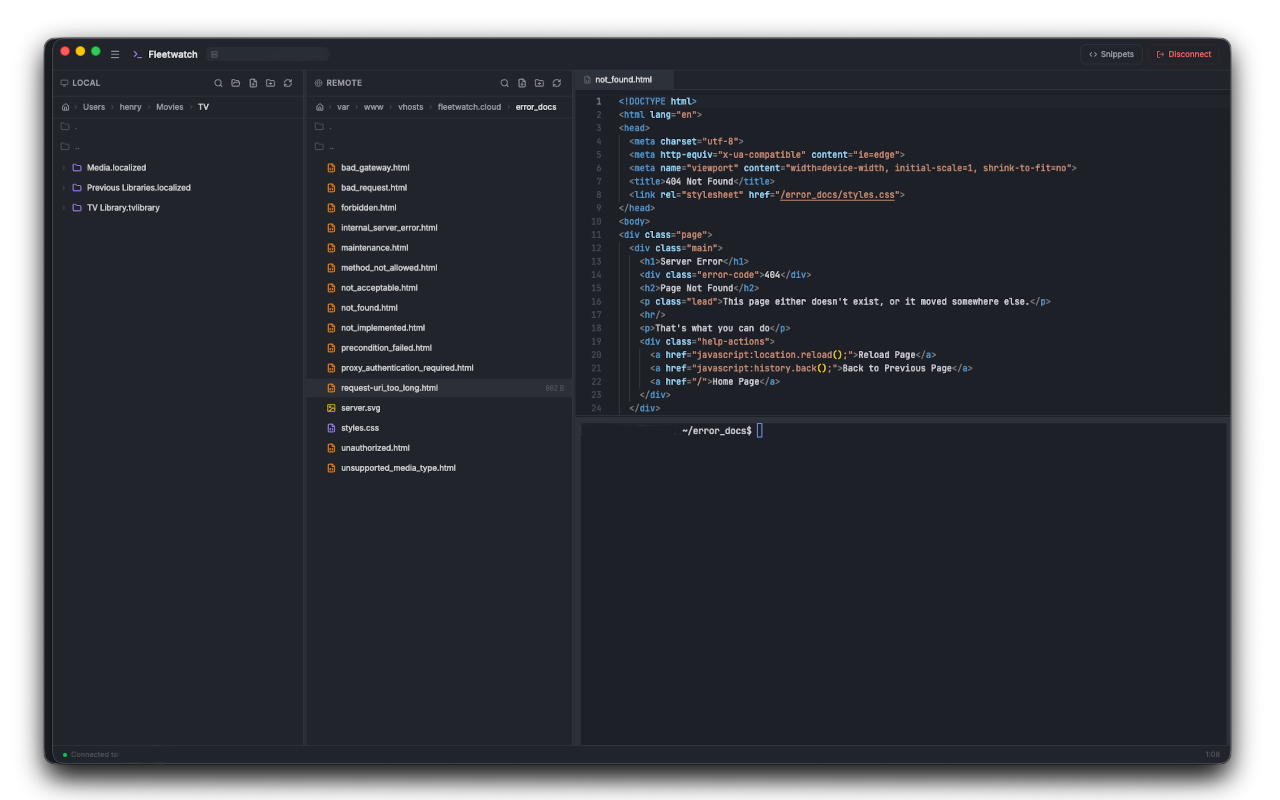Click the TV Library.tvlibrary folder icon
This screenshot has width=1280, height=800.
(77, 208)
